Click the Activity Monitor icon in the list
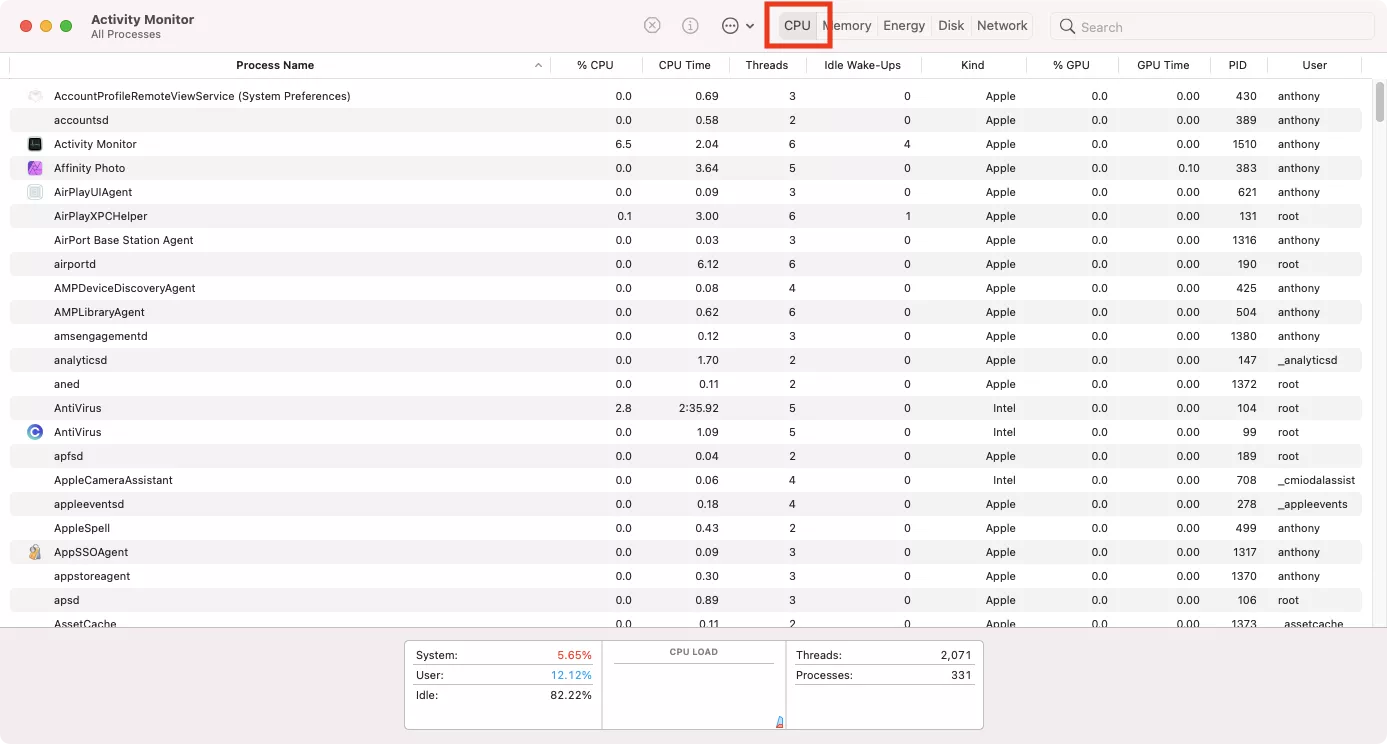Screen dimensions: 1387x744 (33, 143)
